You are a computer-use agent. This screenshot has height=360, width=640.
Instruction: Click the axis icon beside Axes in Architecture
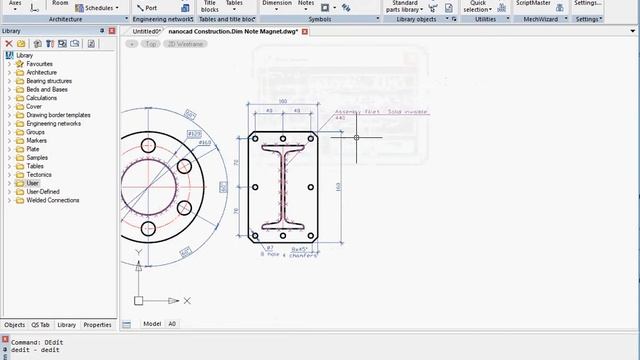[x=35, y=7]
